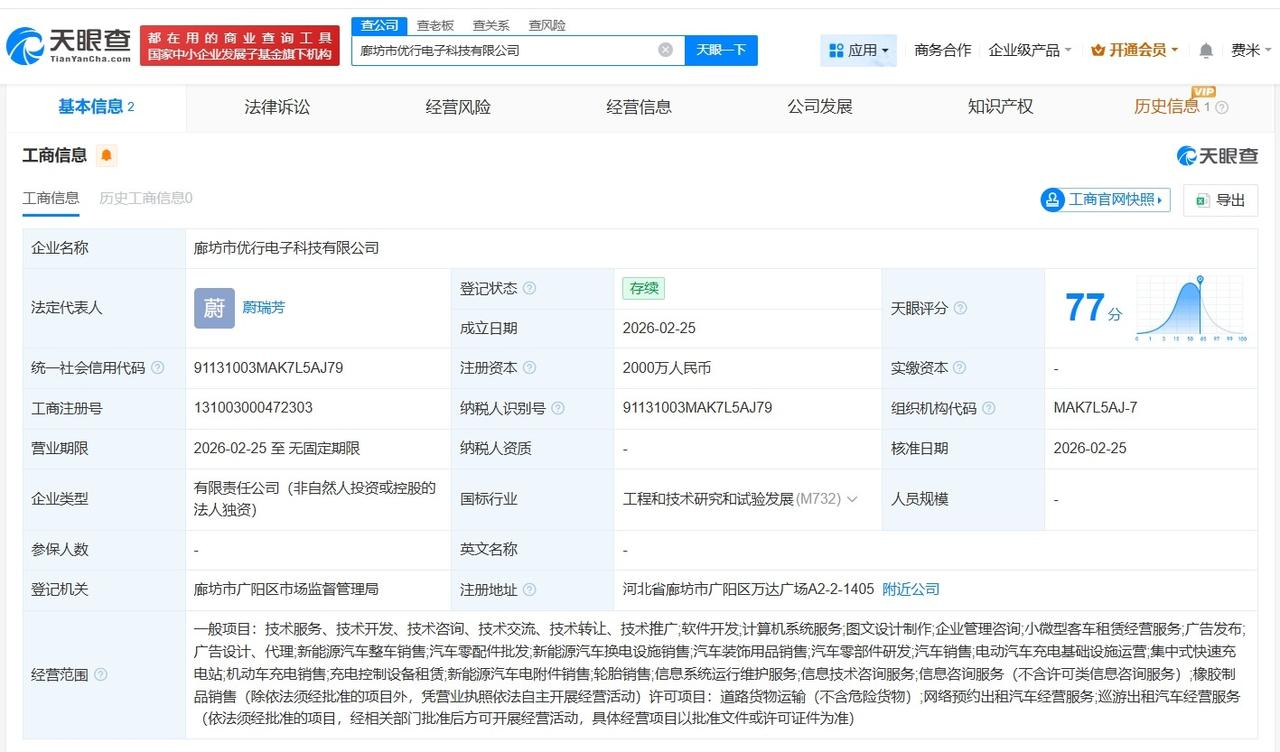Open the 附近公司 link
The image size is (1280, 752).
[910, 589]
